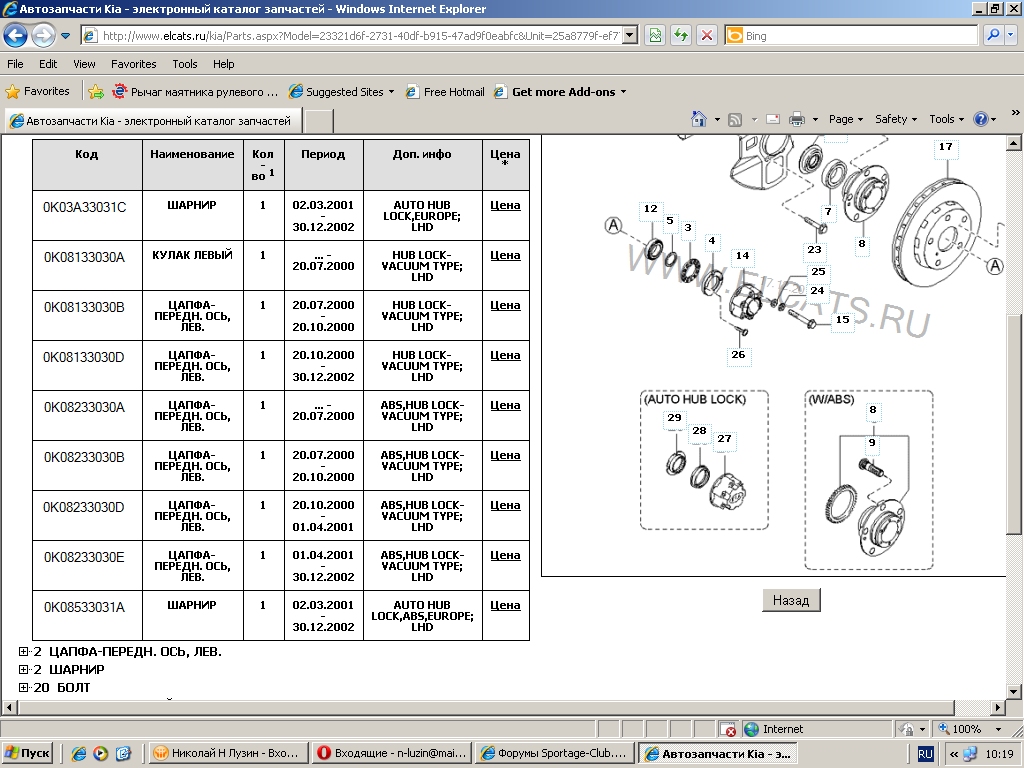Click the Назад button
This screenshot has height=768, width=1024.
click(791, 600)
